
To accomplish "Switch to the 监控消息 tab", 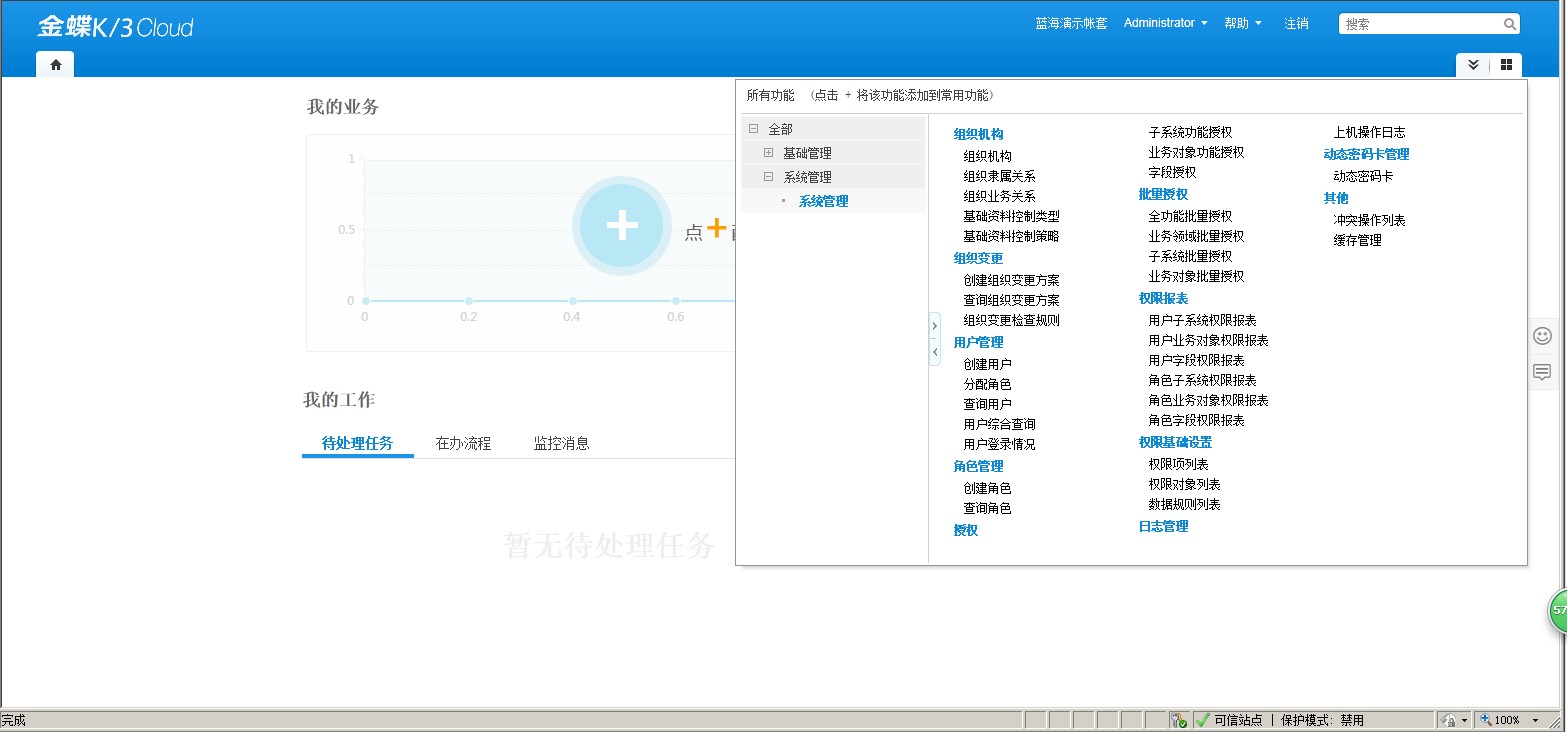I will (x=561, y=443).
